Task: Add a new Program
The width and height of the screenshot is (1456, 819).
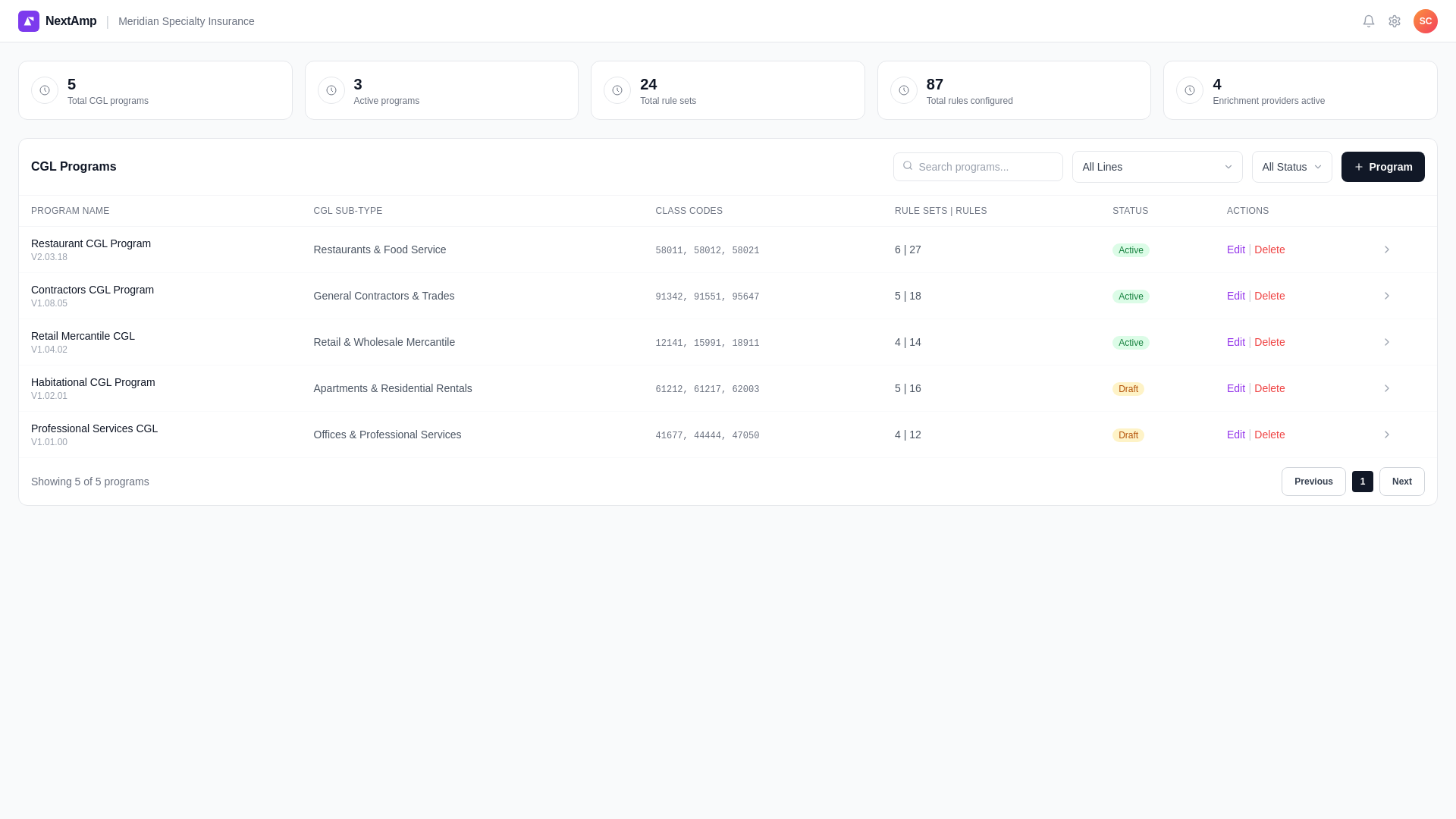Action: [x=1382, y=167]
